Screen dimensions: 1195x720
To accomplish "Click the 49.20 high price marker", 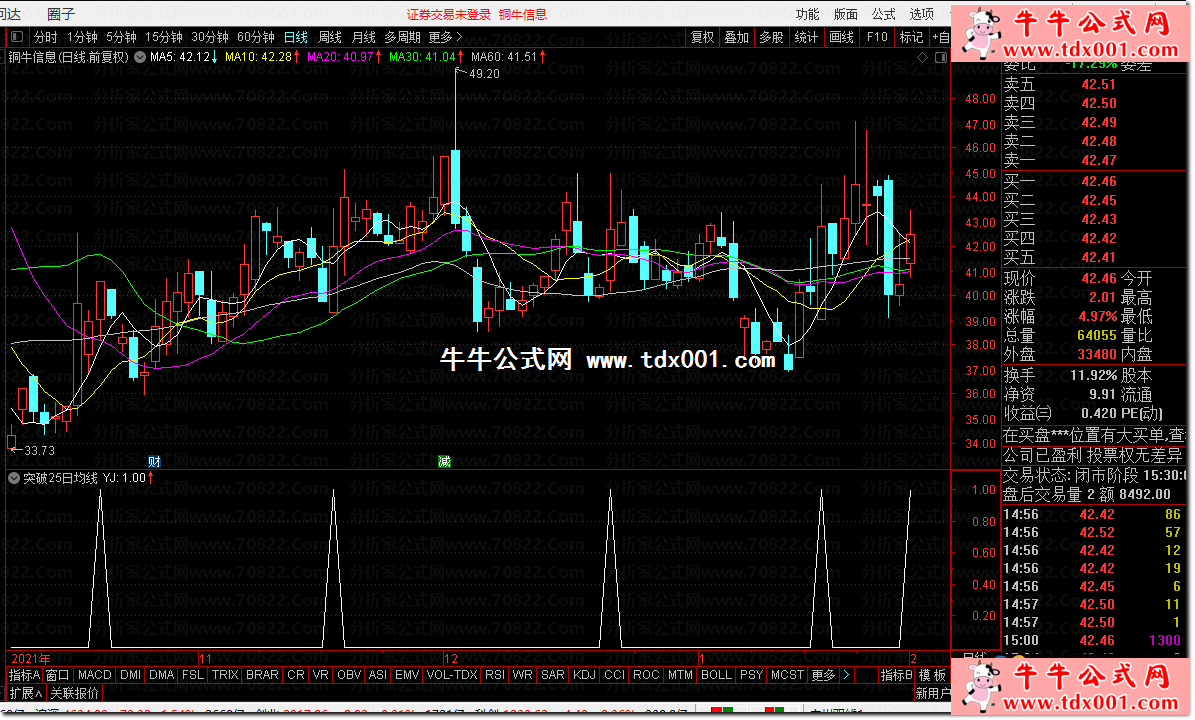I will pos(483,74).
